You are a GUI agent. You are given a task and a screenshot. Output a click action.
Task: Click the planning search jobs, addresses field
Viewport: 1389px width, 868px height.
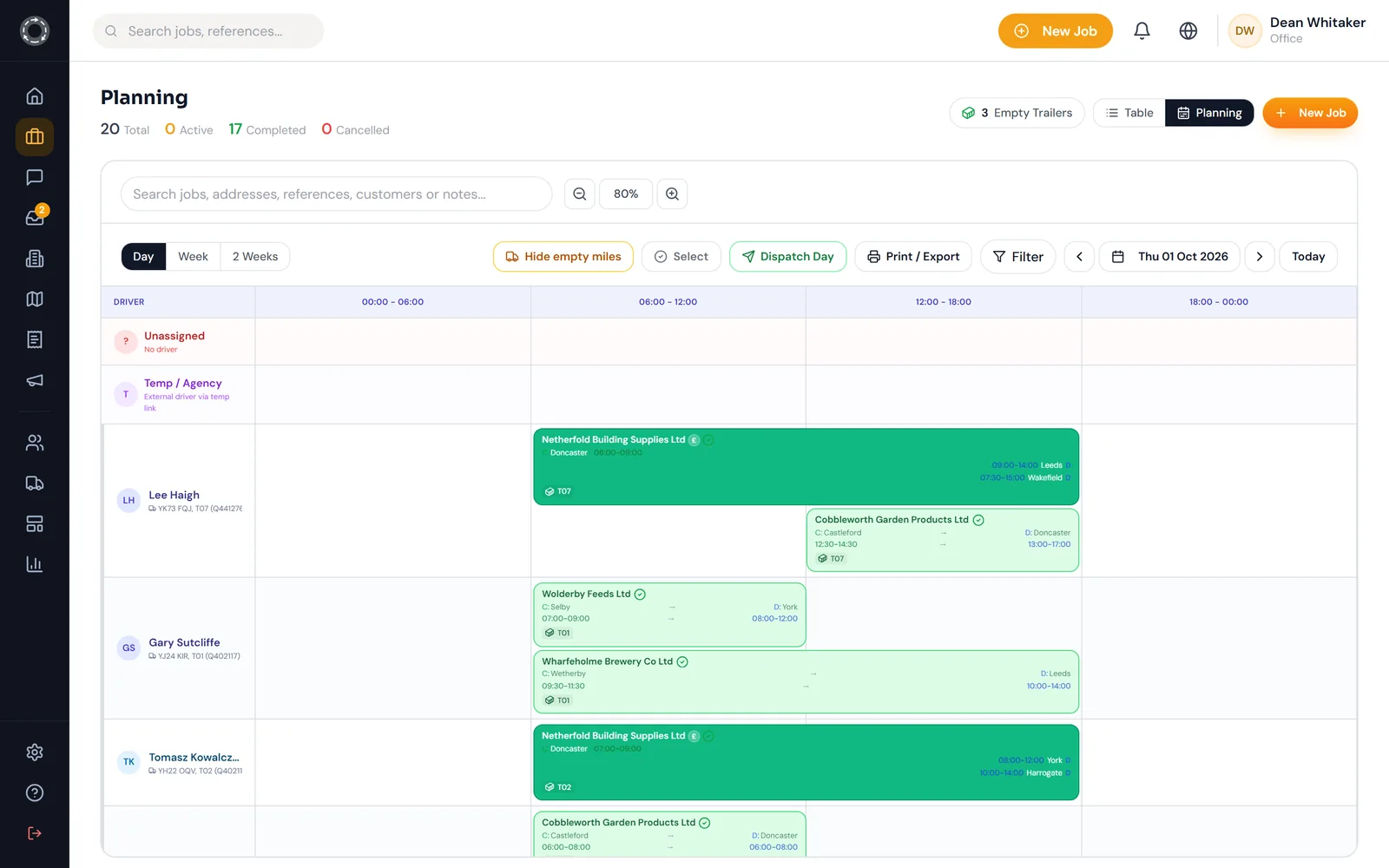click(337, 194)
